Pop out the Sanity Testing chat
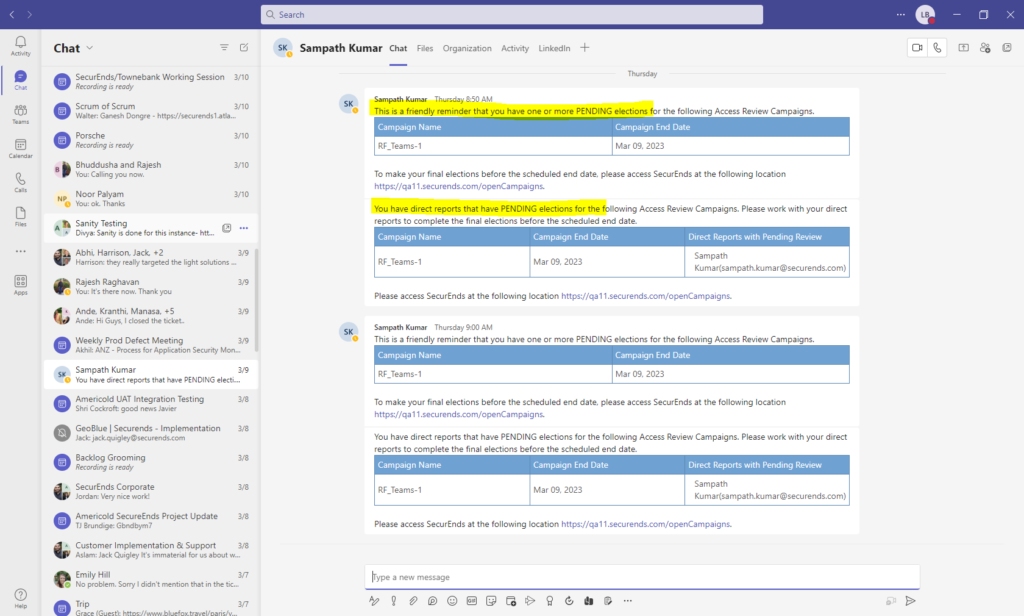 point(227,228)
